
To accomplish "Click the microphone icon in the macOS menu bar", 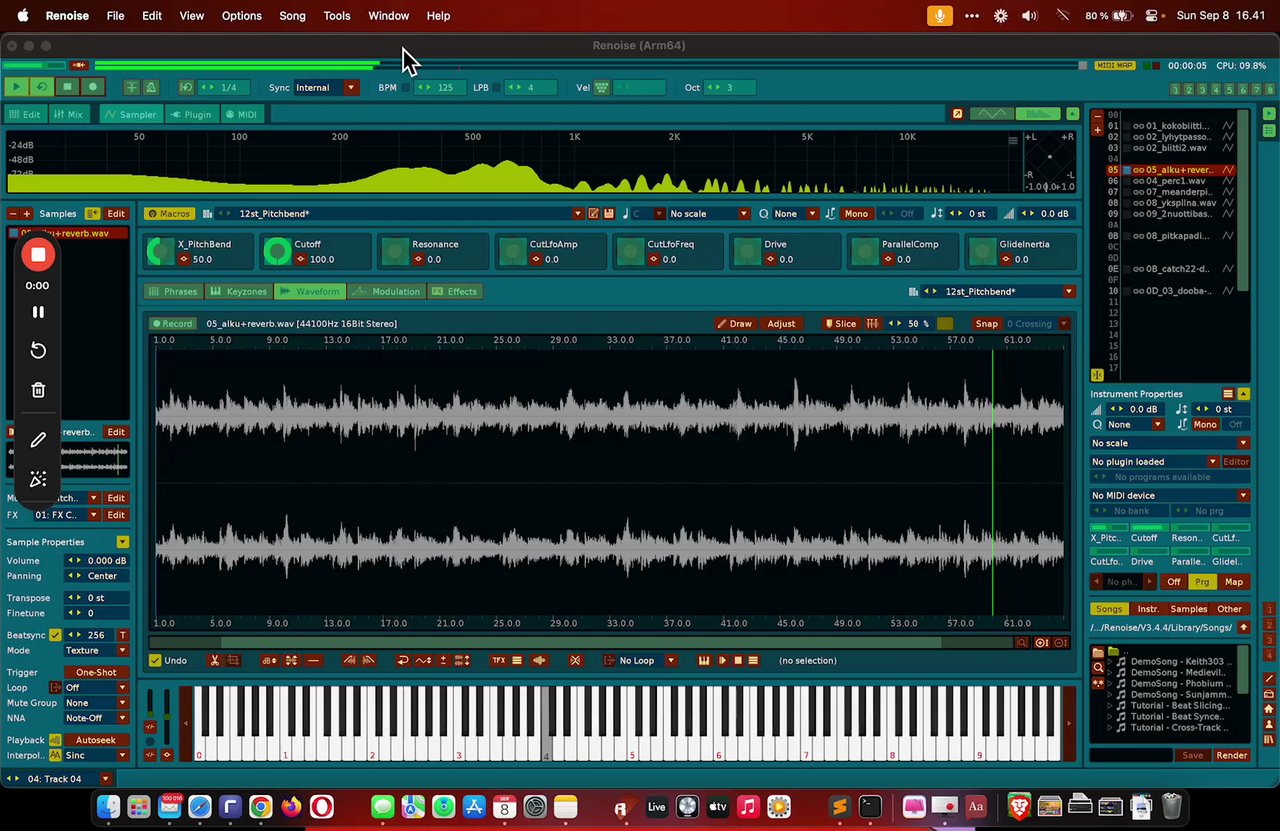I will pos(939,16).
